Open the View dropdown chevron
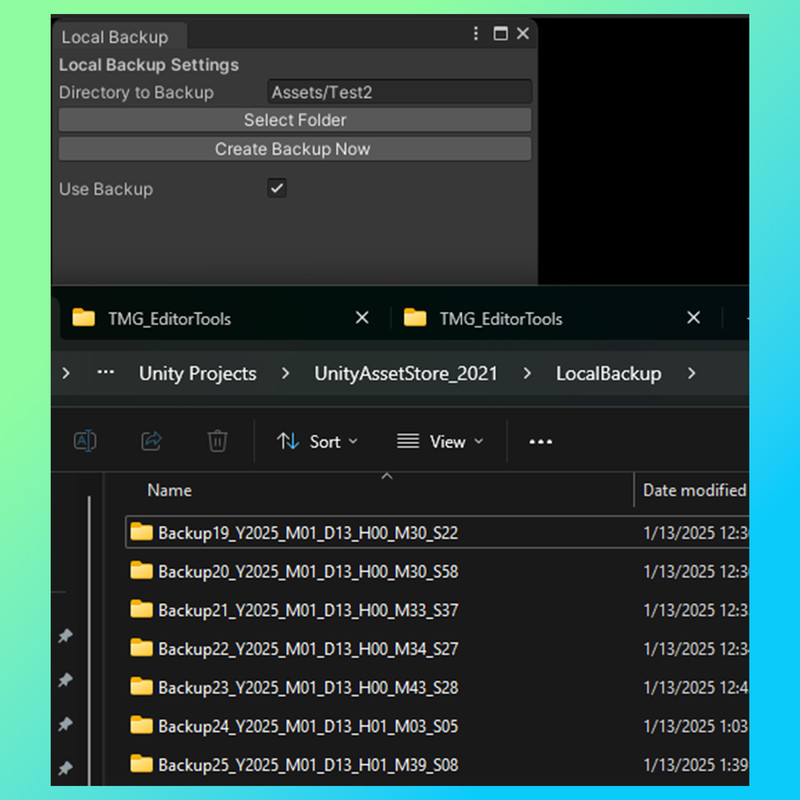800x800 pixels. pos(479,441)
